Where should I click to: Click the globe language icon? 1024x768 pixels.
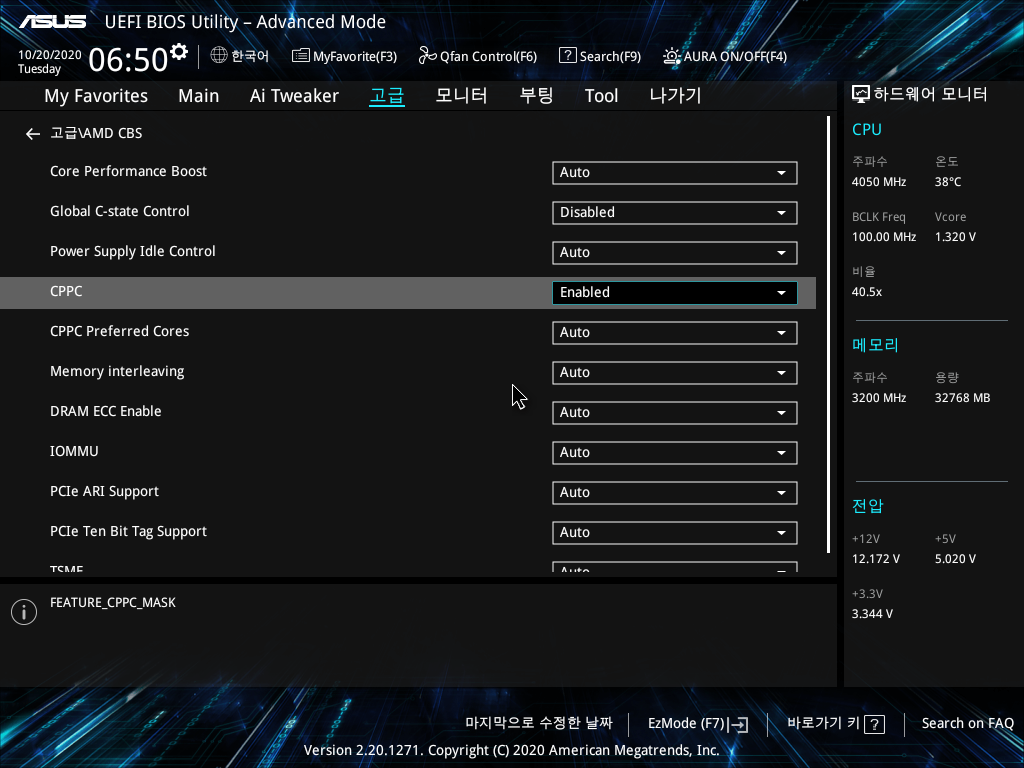click(x=219, y=56)
